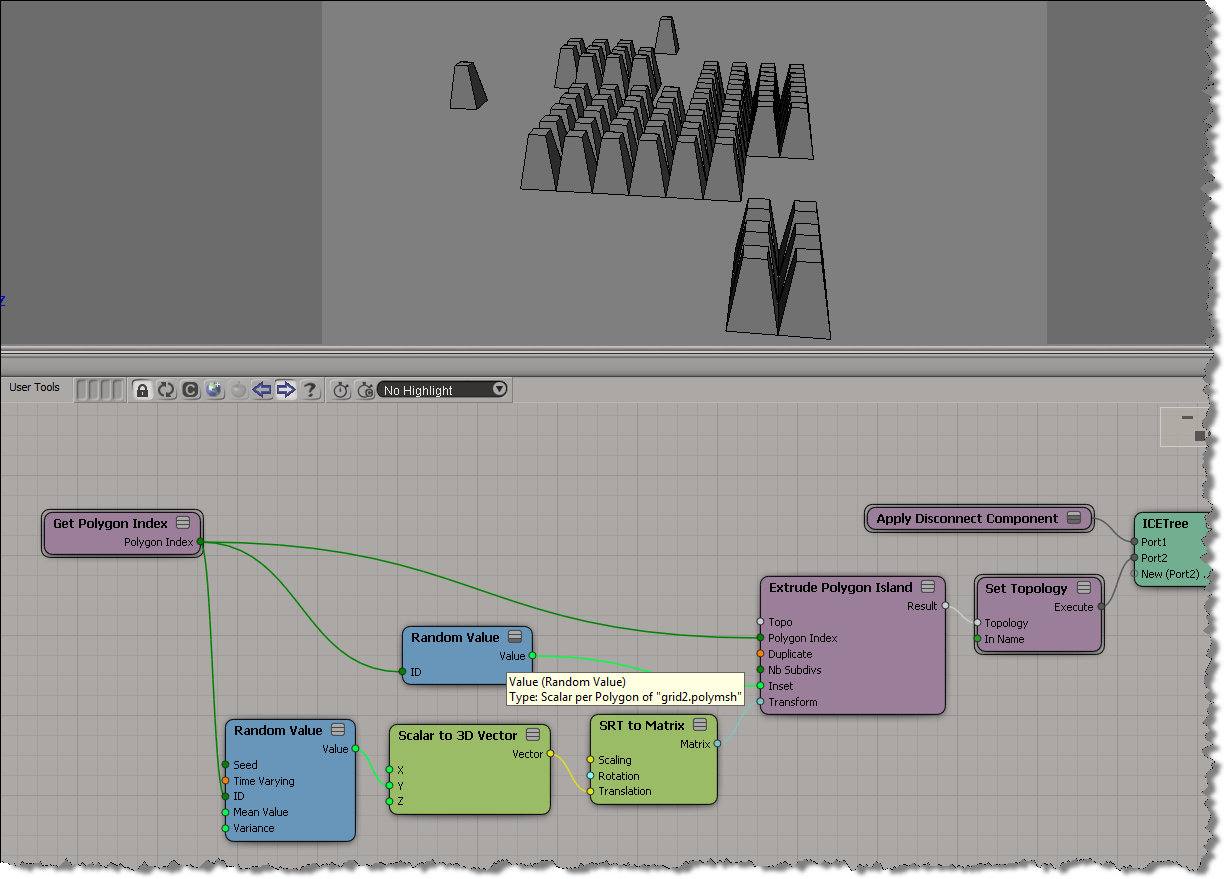Image resolution: width=1224 pixels, height=879 pixels.
Task: Collapse the Get Polygon Index node
Action: (x=183, y=523)
